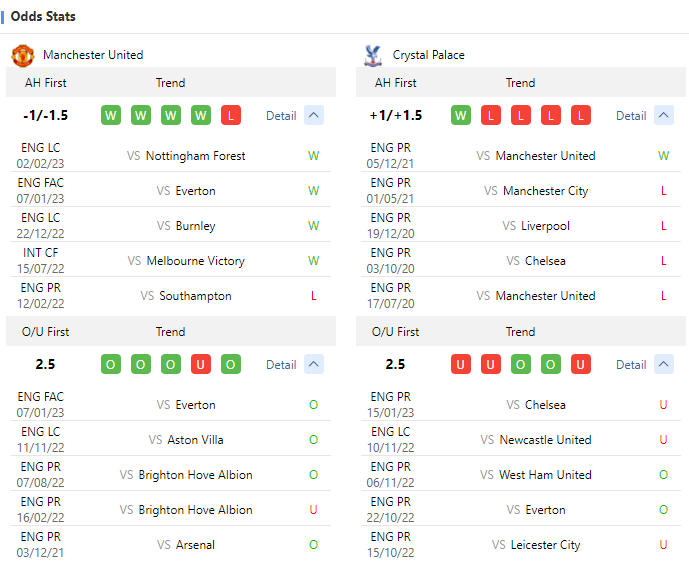Open Detail for Manchester United O/U trend
Image resolution: width=689 pixels, height=568 pixels.
click(281, 365)
